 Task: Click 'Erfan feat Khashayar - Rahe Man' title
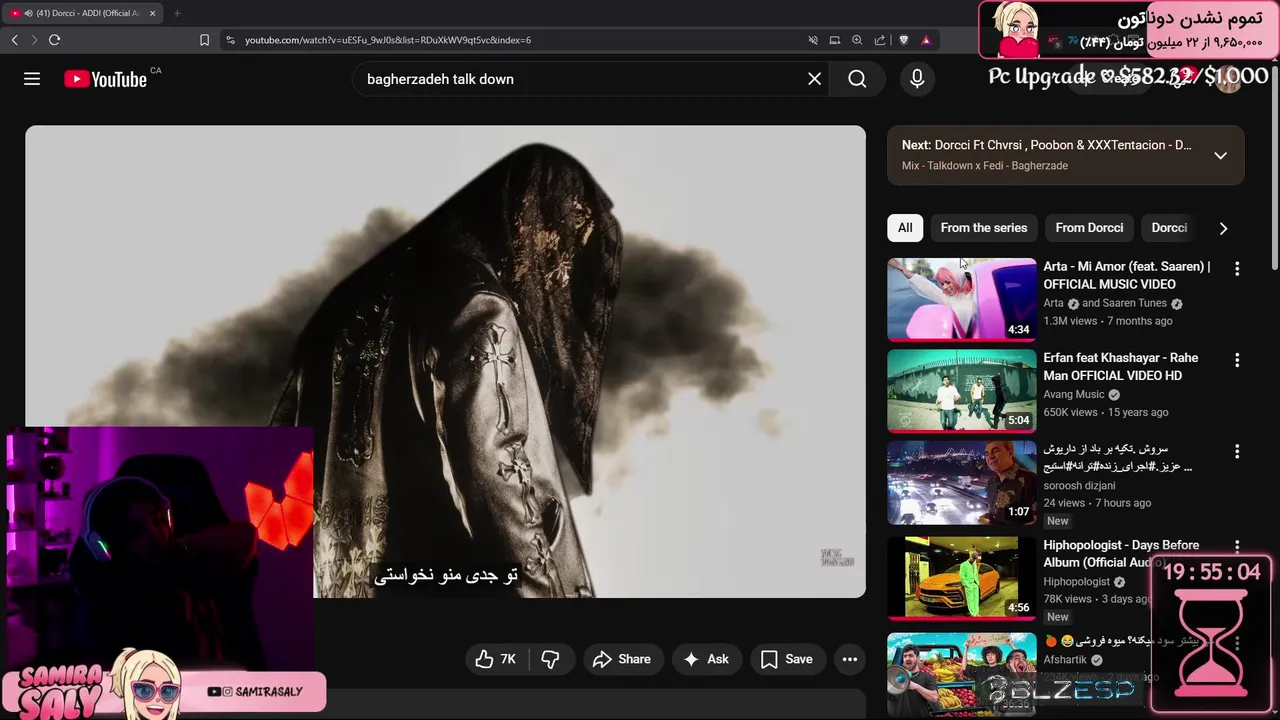[x=1120, y=366]
